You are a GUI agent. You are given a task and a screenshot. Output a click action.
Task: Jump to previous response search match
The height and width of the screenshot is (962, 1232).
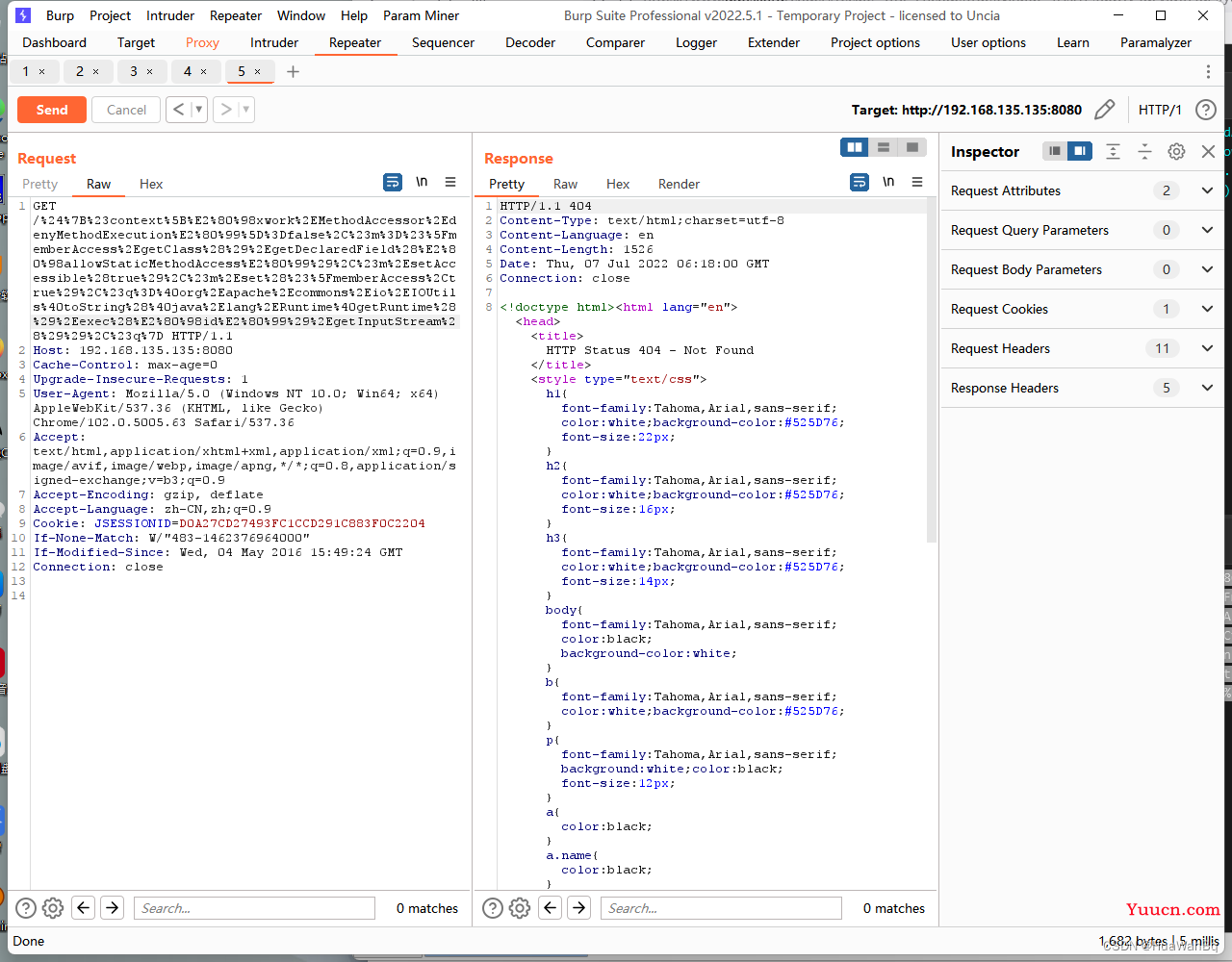coord(551,907)
